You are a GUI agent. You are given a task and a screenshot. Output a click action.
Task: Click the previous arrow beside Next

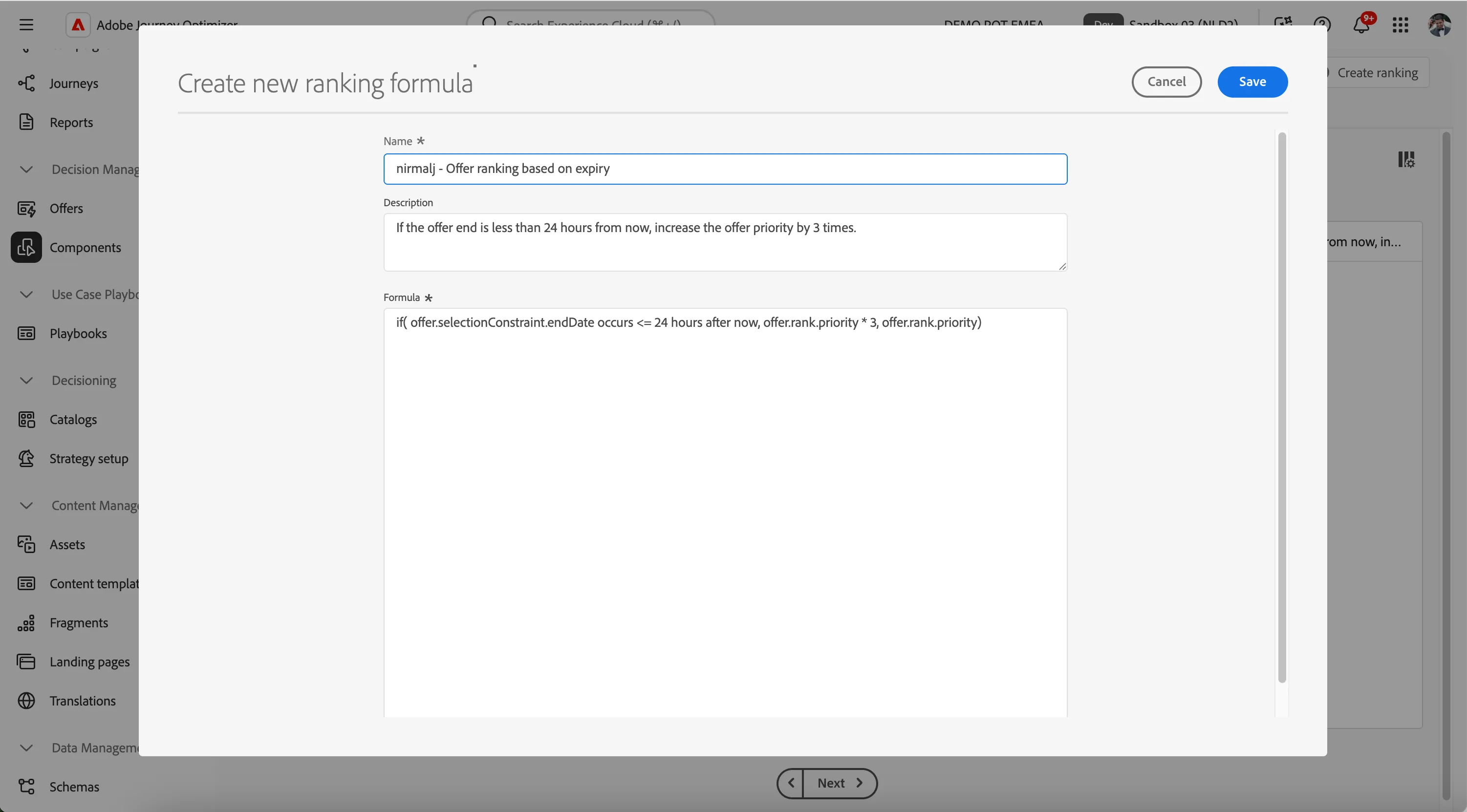791,783
